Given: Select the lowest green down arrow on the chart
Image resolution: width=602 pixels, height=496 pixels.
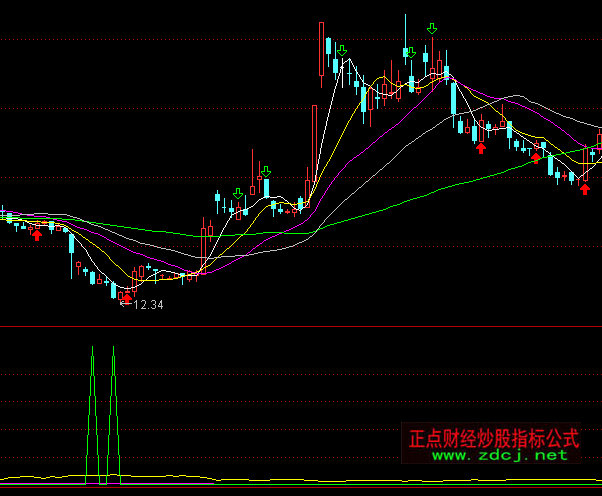Looking at the screenshot, I should tap(238, 192).
